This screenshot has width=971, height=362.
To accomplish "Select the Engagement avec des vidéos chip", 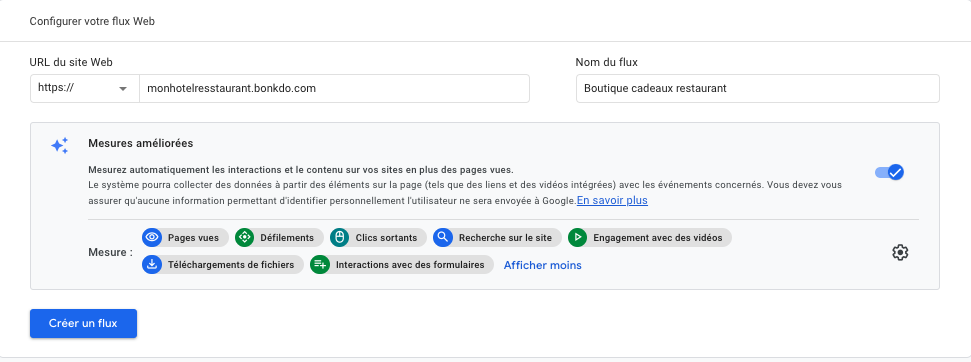I will click(650, 238).
